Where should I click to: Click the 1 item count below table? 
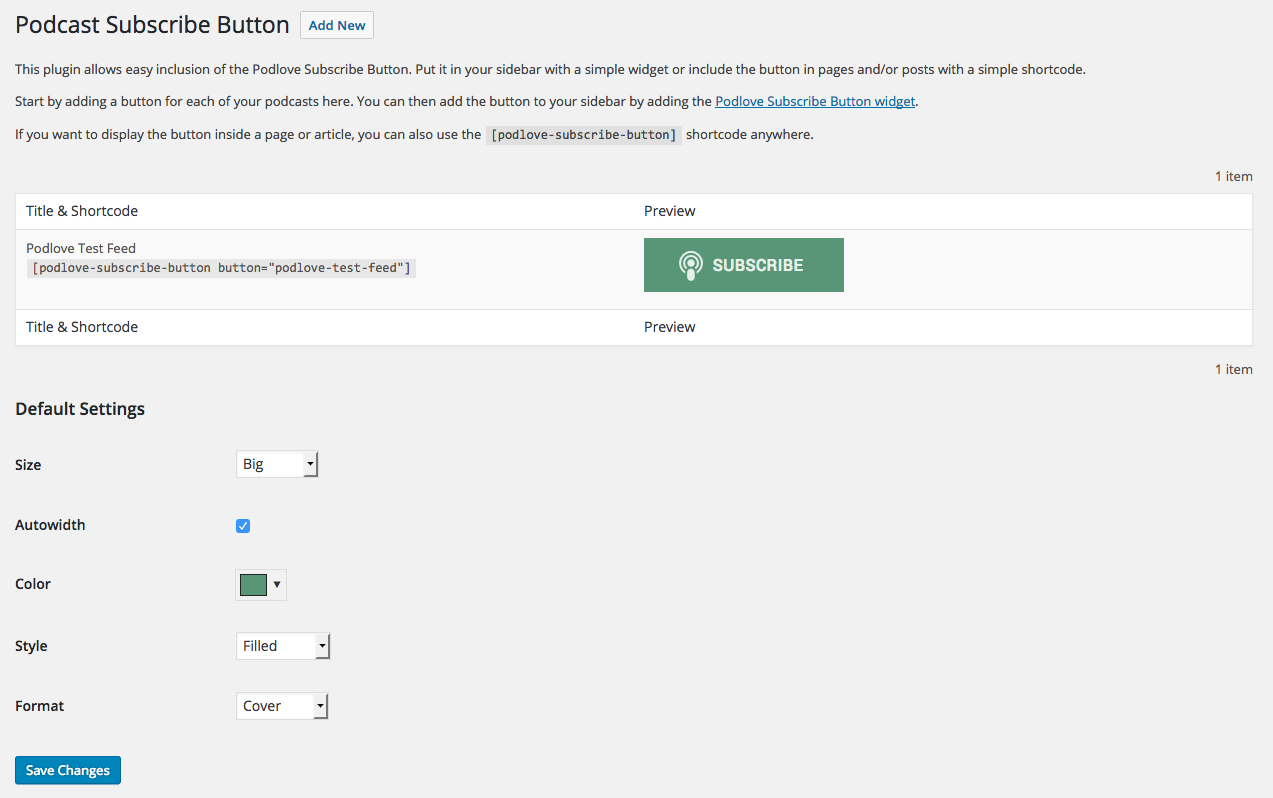(1234, 369)
